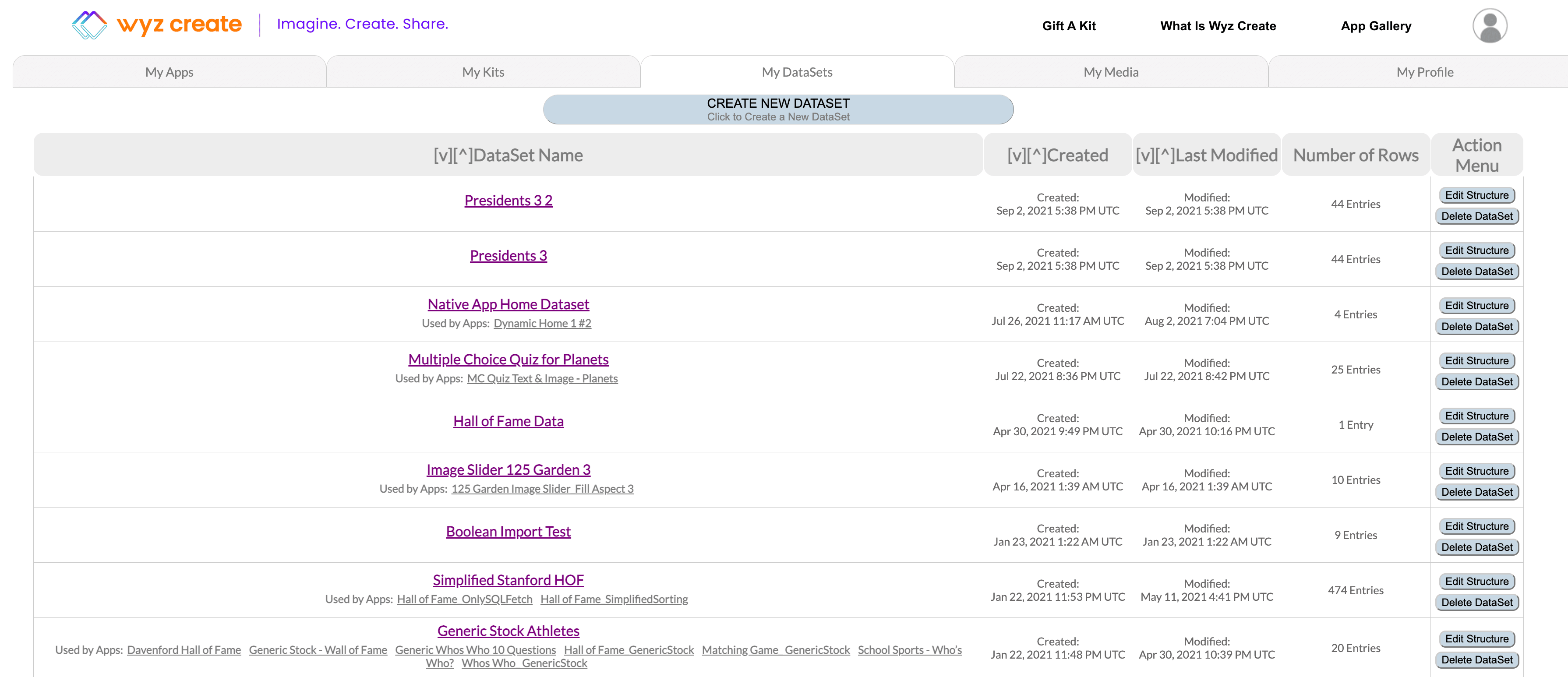Click the Gift A Kit menu item

pyautogui.click(x=1068, y=25)
